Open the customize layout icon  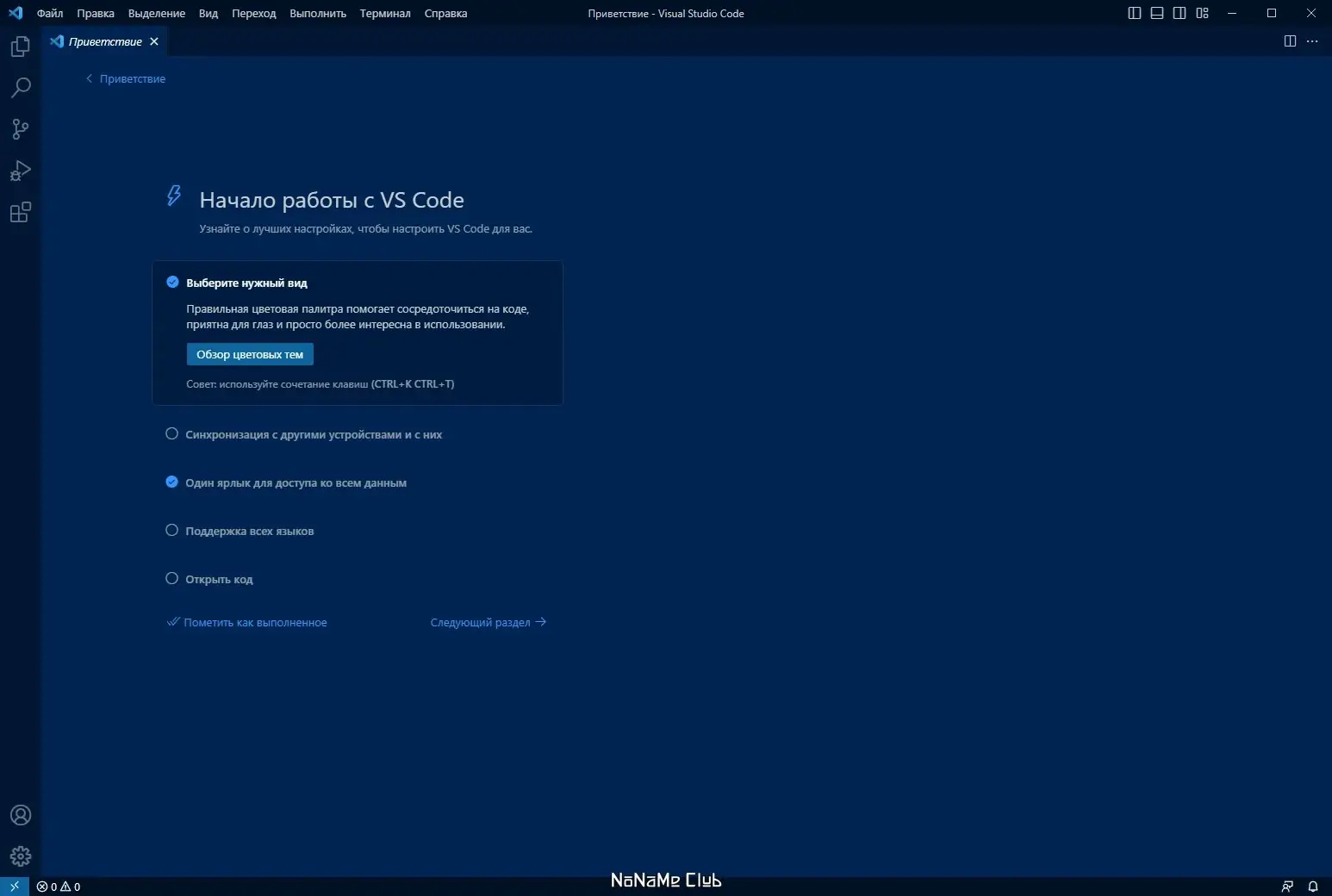pos(1203,13)
